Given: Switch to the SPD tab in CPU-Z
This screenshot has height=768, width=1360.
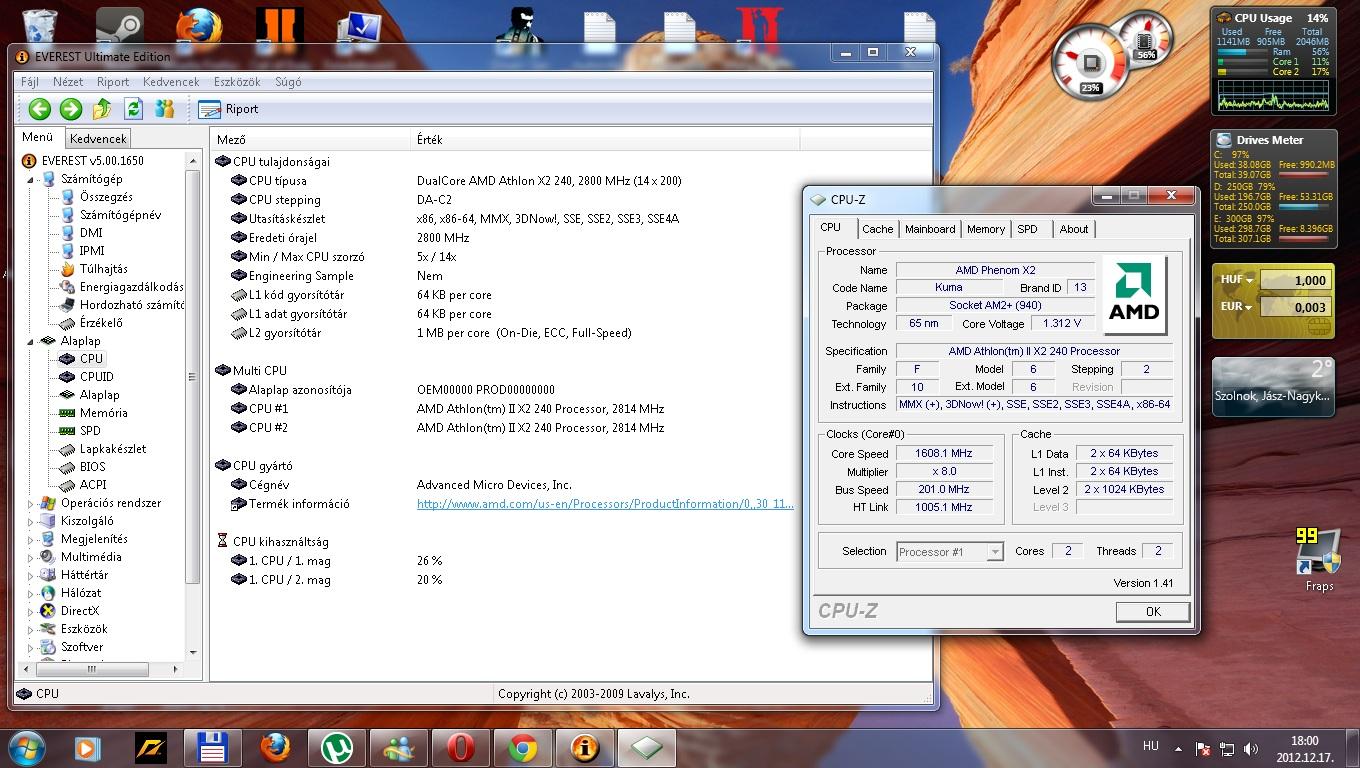Looking at the screenshot, I should click(1027, 229).
